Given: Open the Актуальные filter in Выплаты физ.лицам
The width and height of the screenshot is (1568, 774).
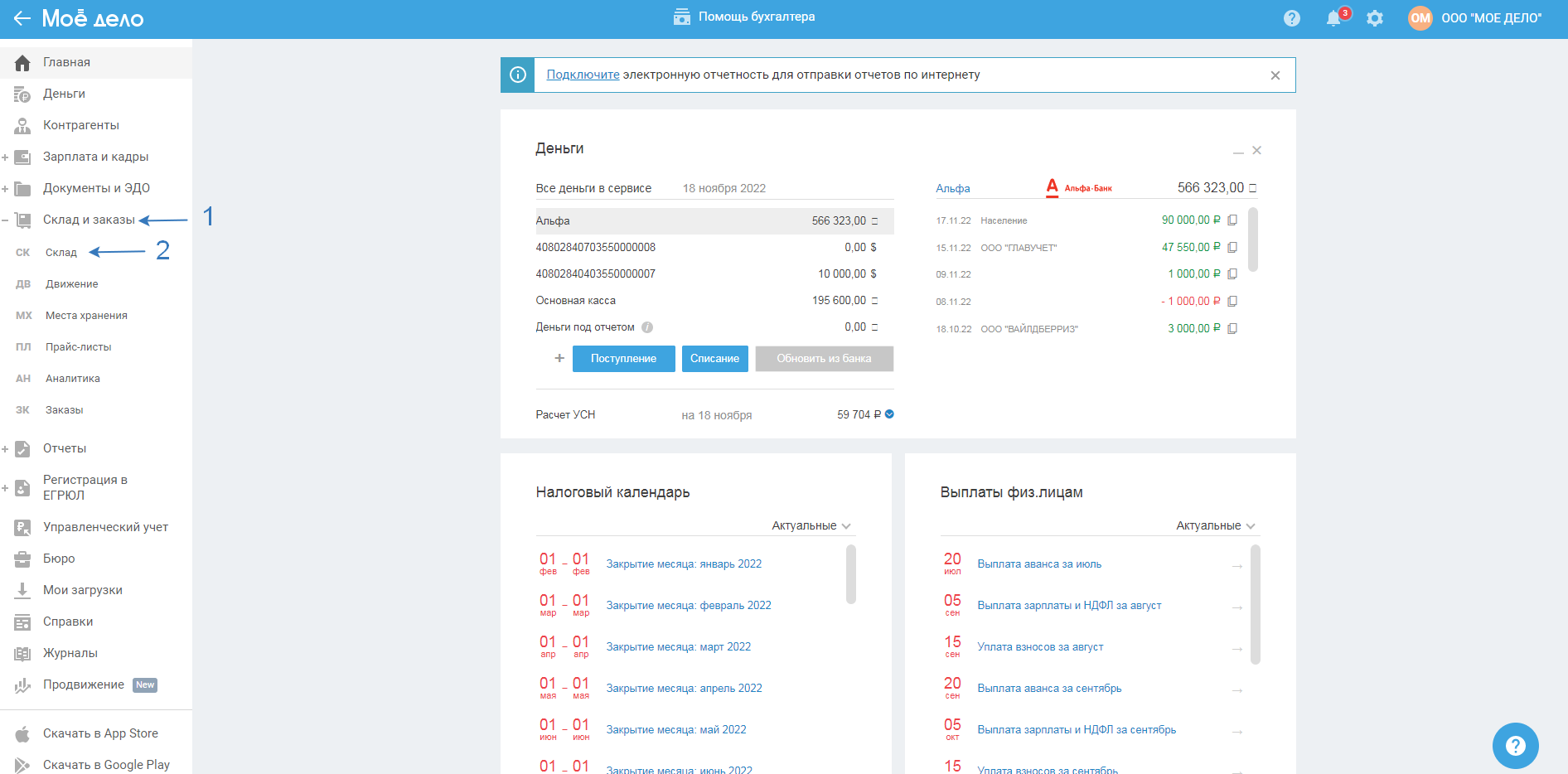Looking at the screenshot, I should point(1216,525).
